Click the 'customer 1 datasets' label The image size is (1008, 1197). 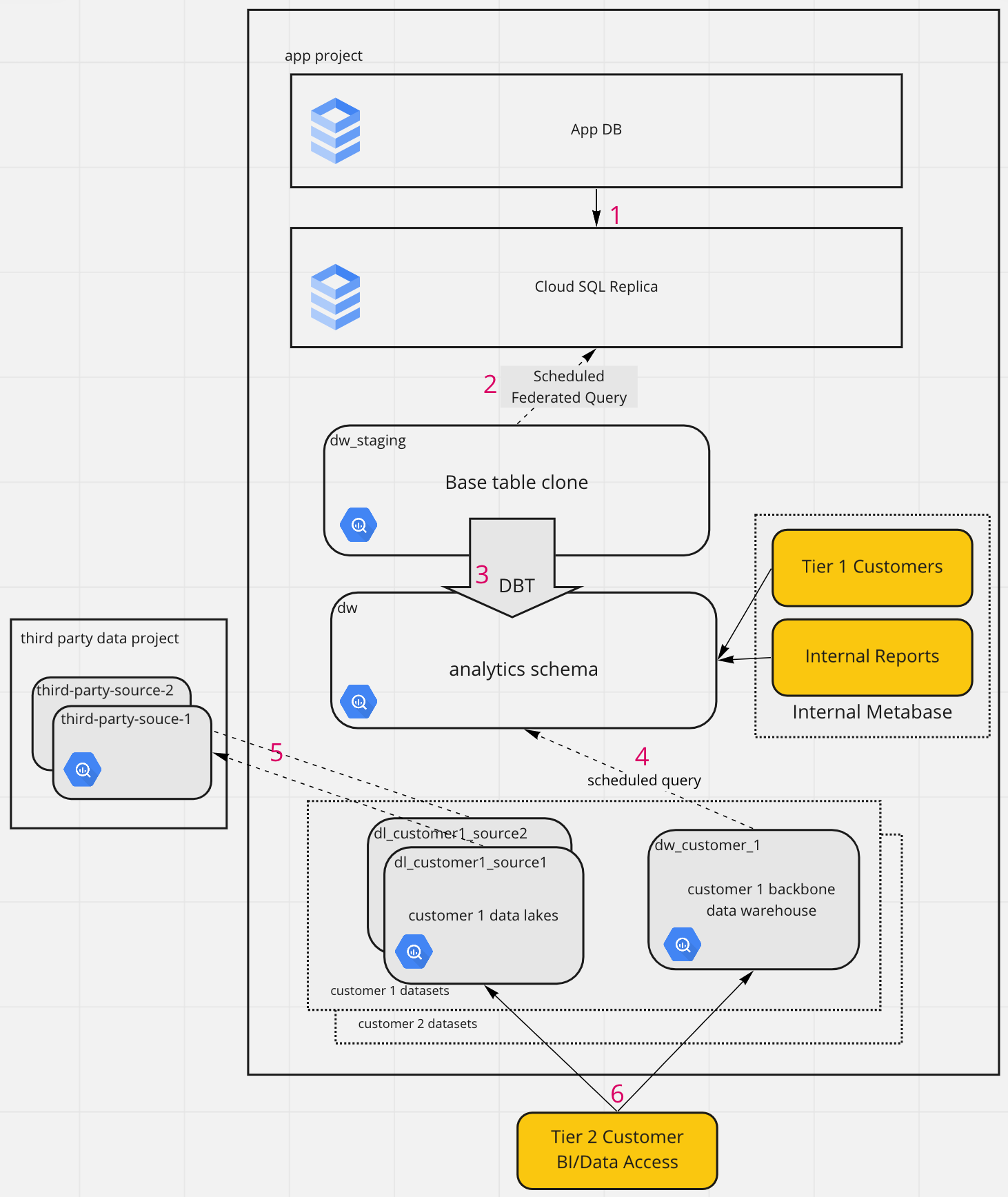[x=390, y=991]
